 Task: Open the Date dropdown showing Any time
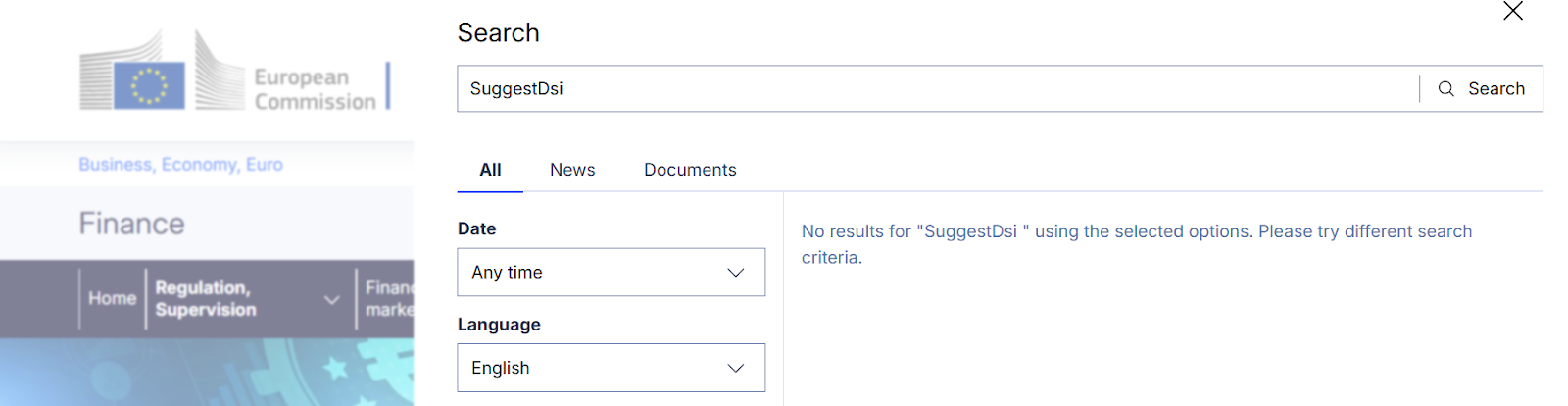(x=612, y=272)
